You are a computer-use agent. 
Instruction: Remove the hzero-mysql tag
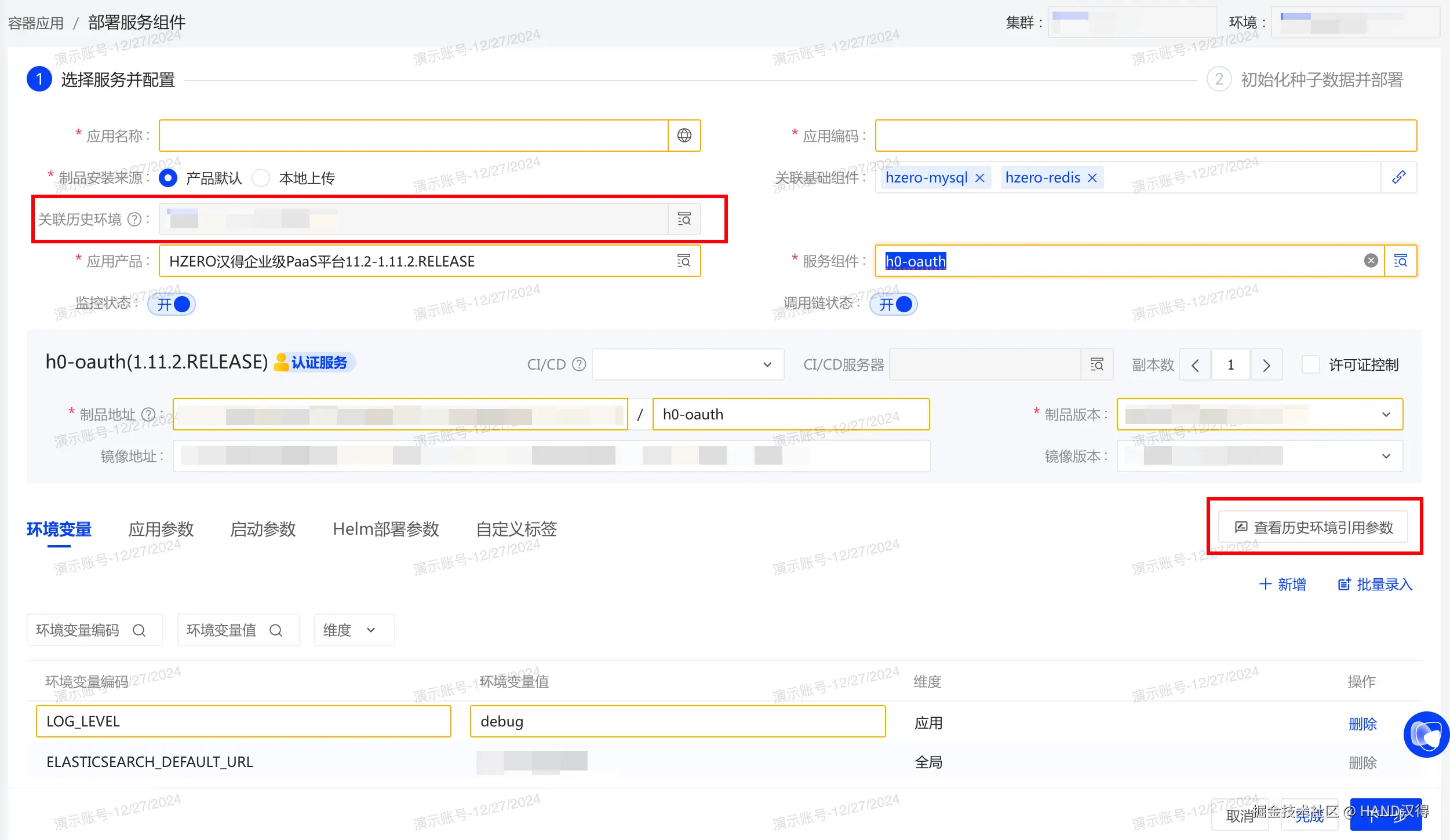980,178
